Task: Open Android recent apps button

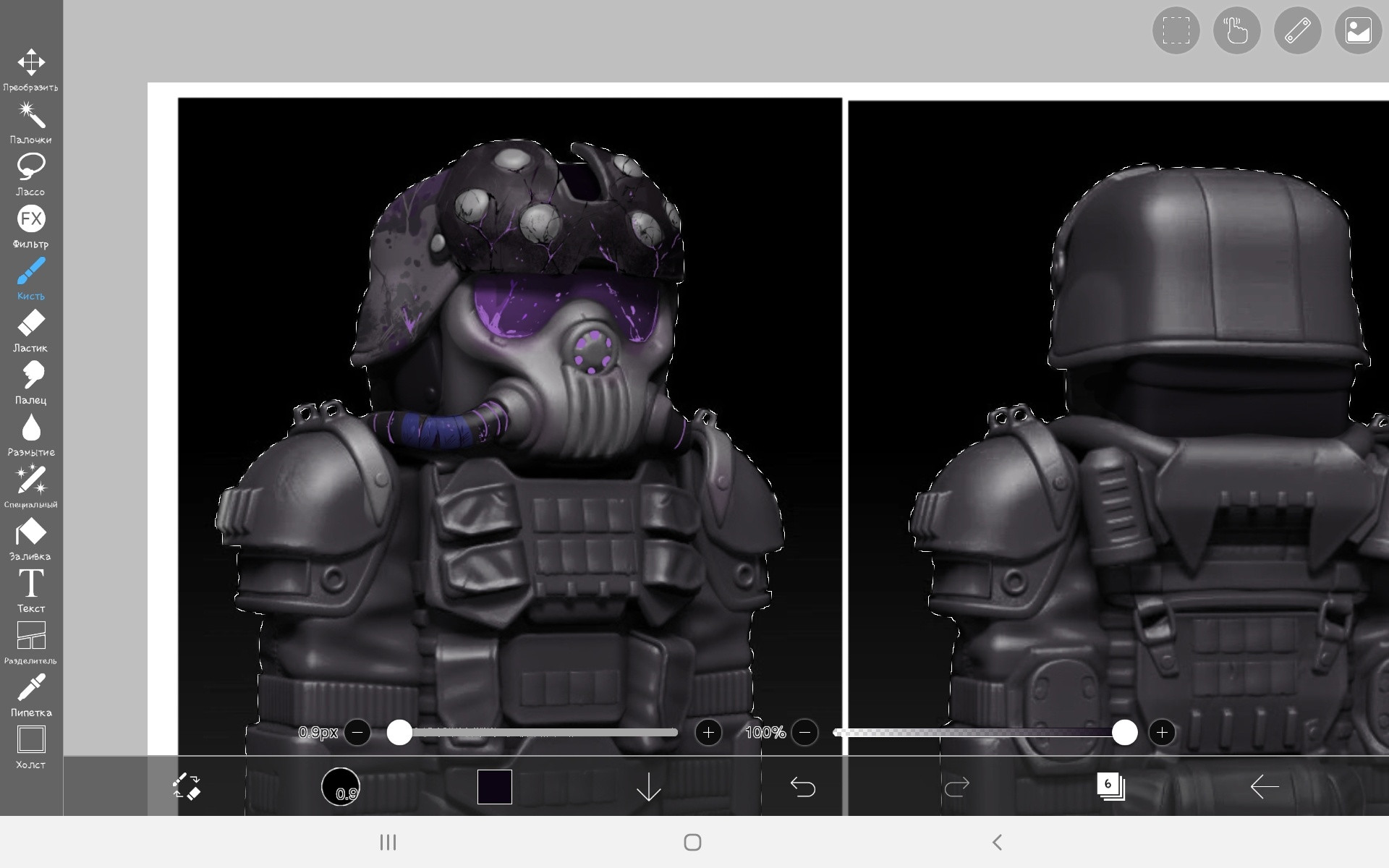Action: click(388, 842)
